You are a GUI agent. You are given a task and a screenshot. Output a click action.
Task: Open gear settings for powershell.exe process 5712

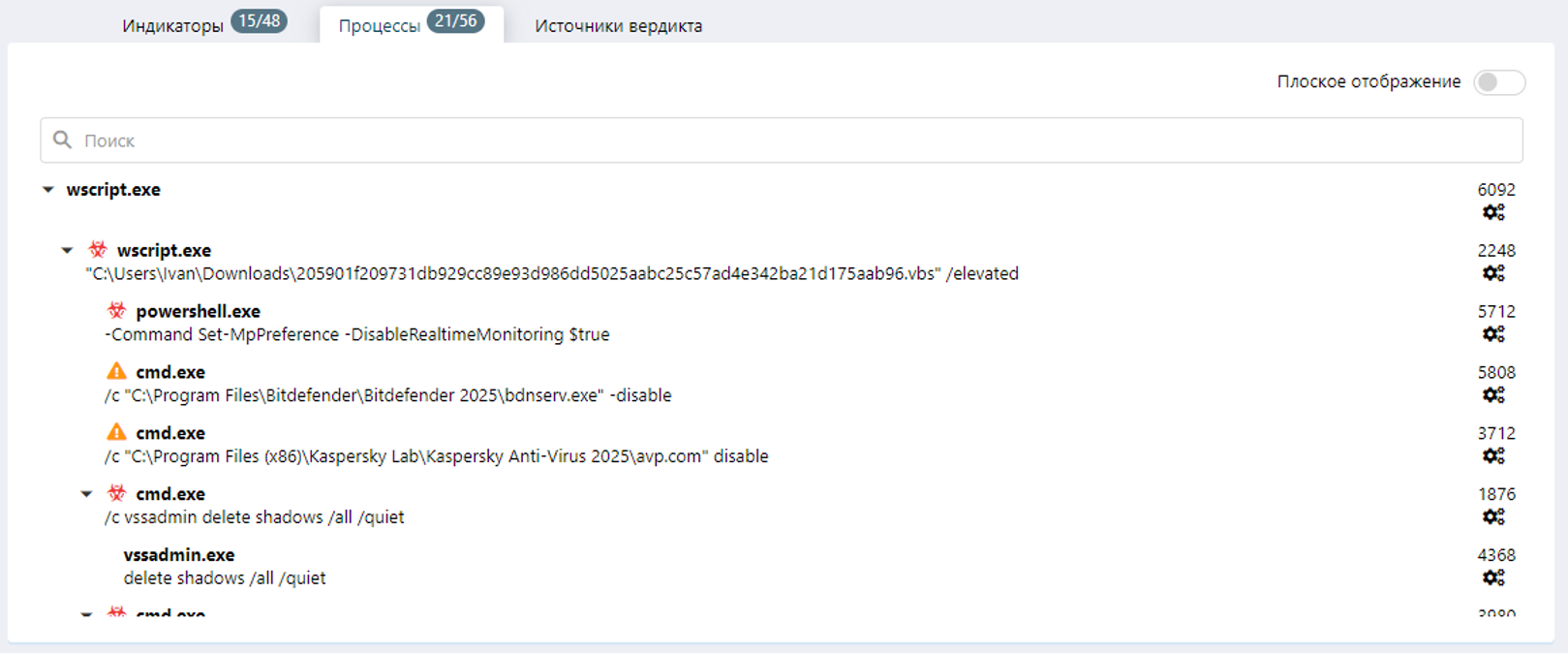(x=1493, y=334)
